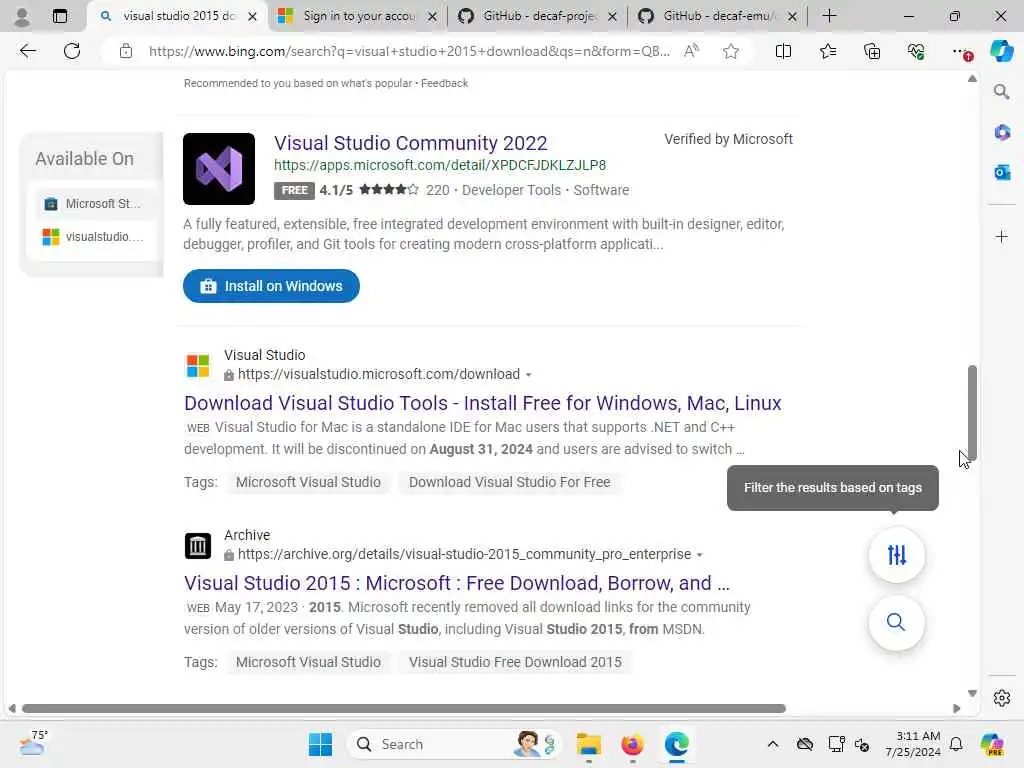Close the visual studio 2015 search tab
Screen dimensions: 1024x768
(x=253, y=17)
